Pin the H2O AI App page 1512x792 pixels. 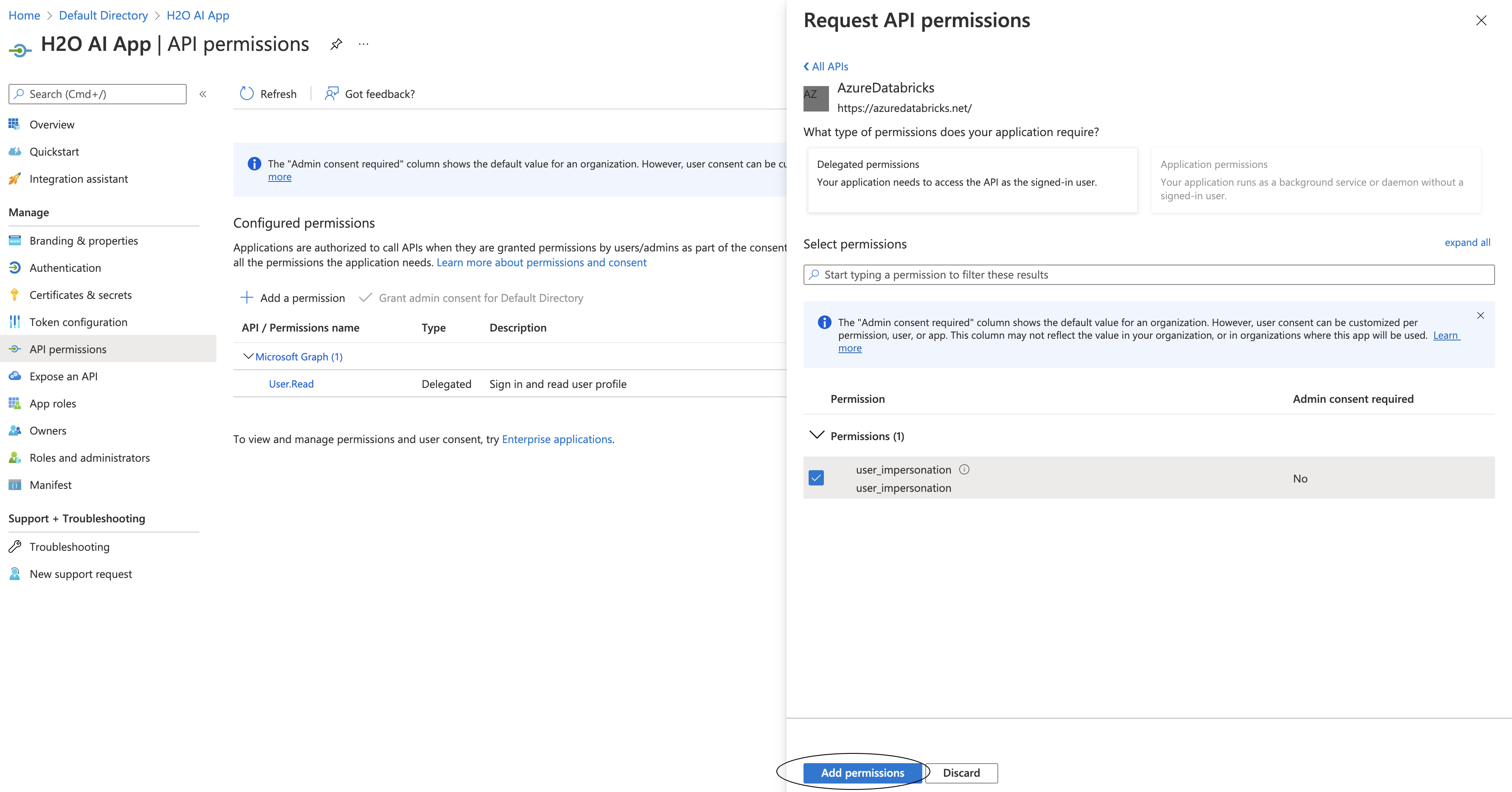[x=336, y=44]
